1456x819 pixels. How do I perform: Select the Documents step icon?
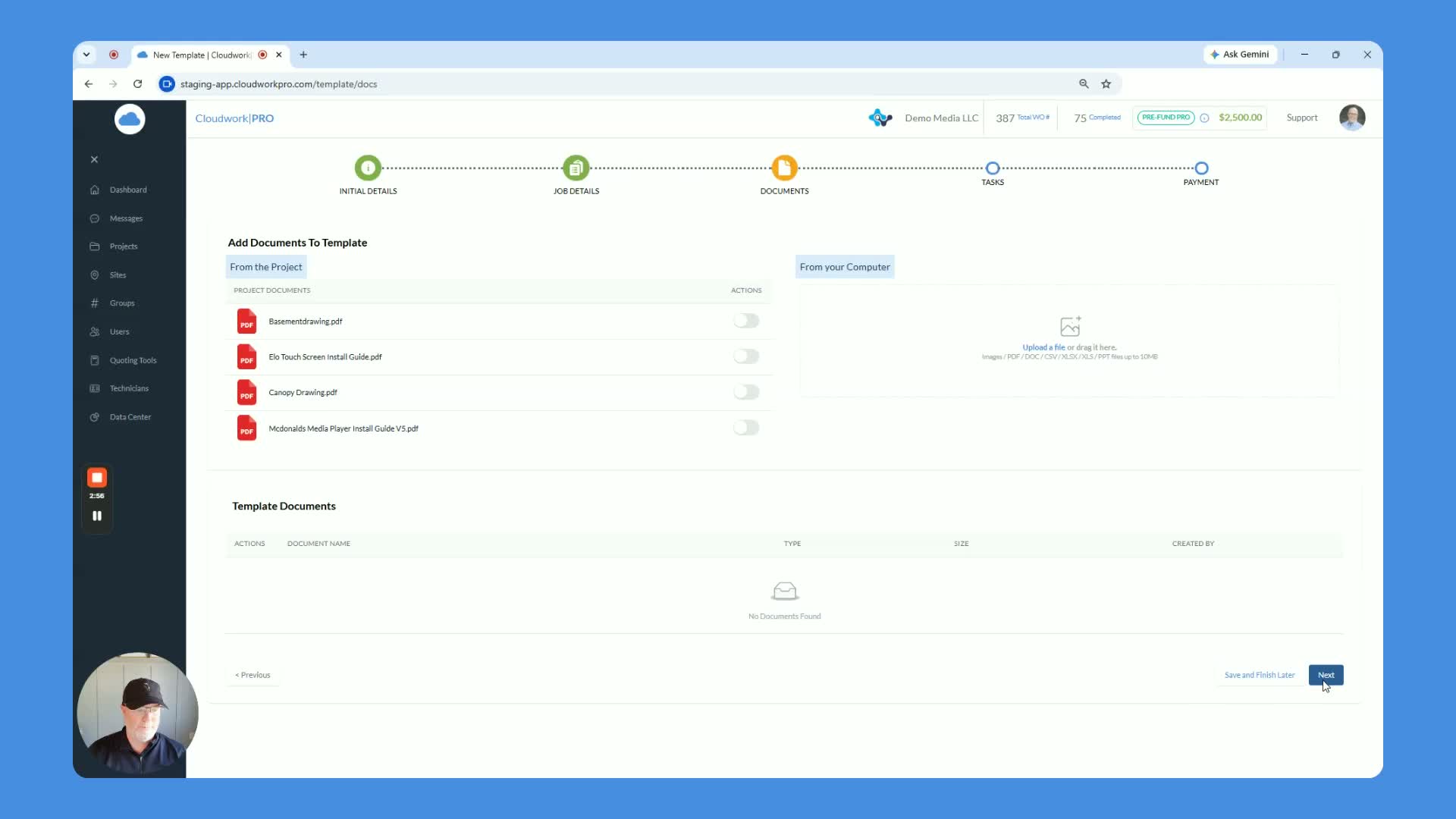(x=784, y=168)
